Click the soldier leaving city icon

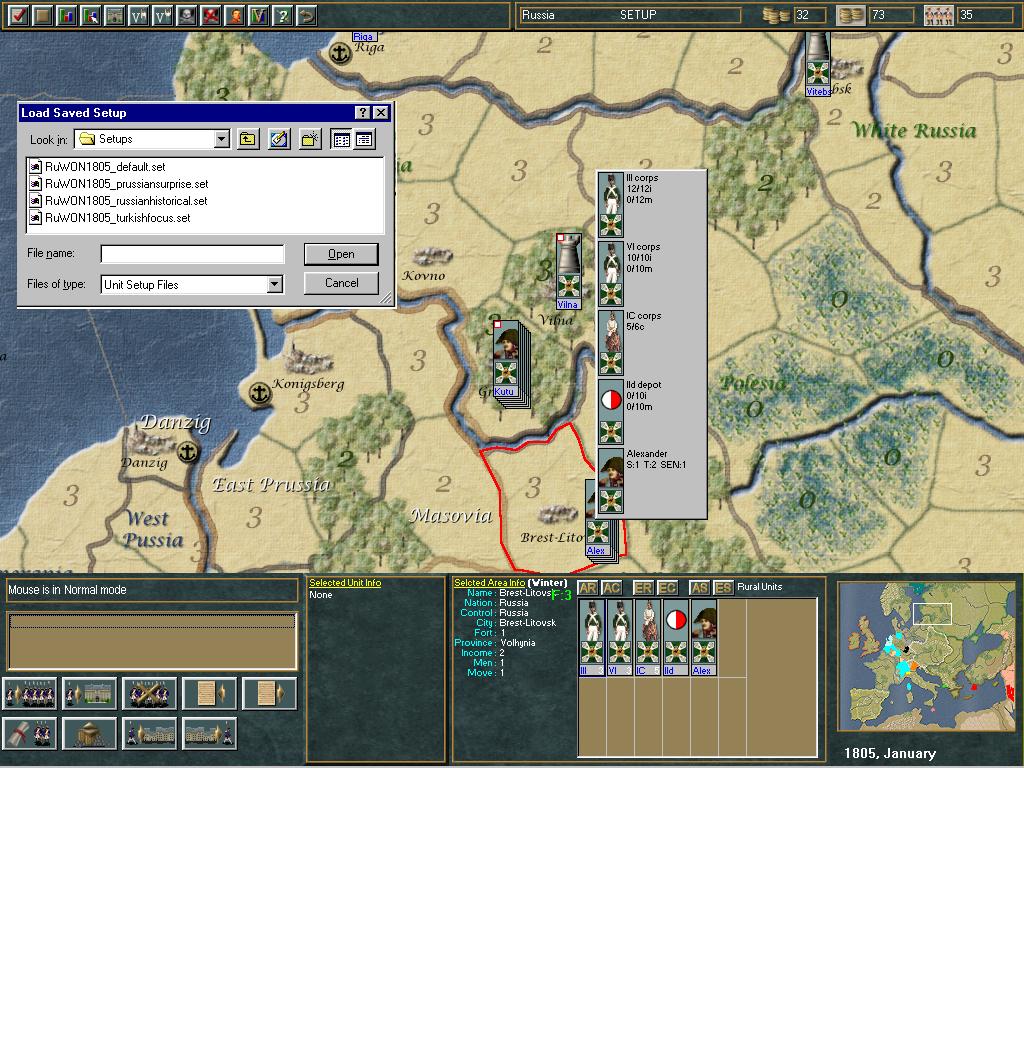[x=209, y=734]
